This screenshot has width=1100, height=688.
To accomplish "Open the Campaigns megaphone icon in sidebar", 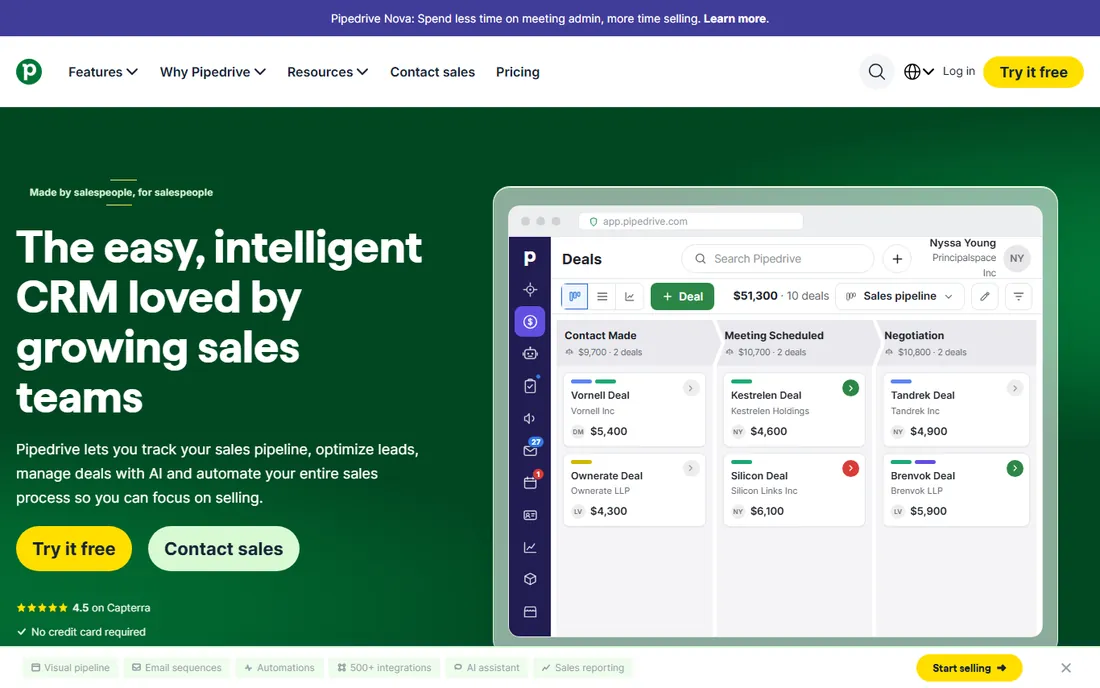I will point(530,418).
